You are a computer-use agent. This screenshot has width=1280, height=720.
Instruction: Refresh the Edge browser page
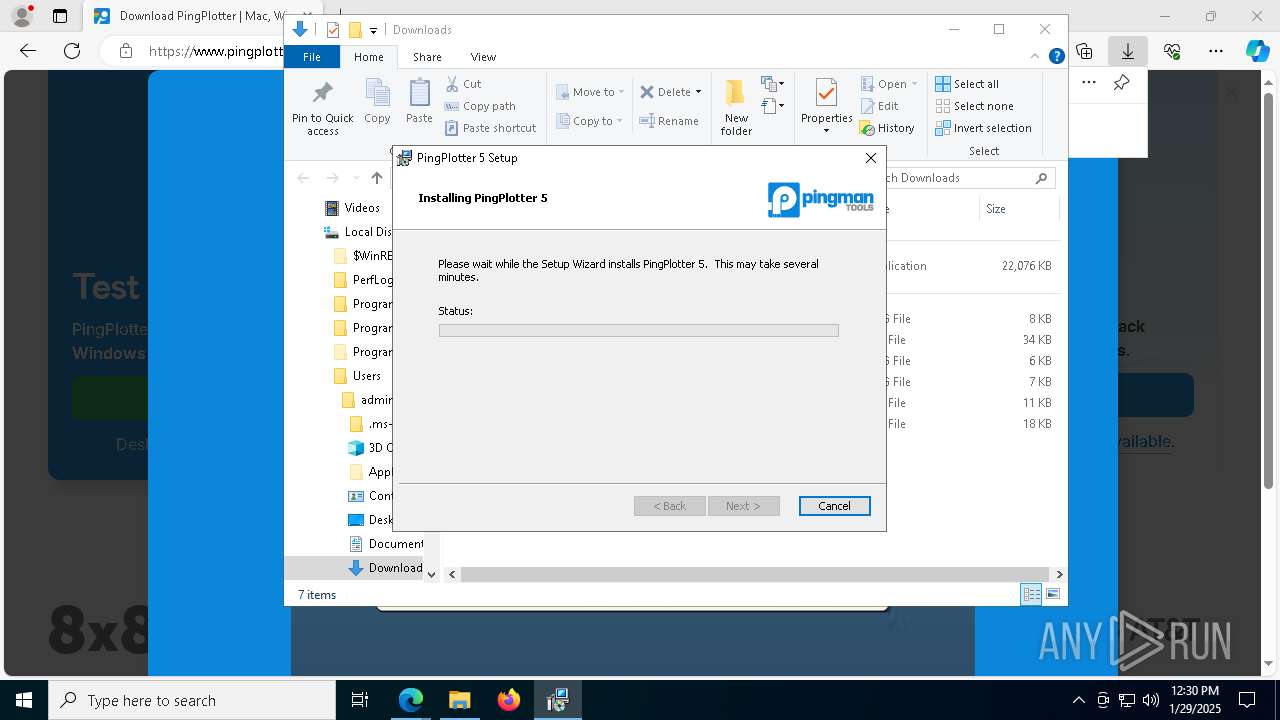72,51
